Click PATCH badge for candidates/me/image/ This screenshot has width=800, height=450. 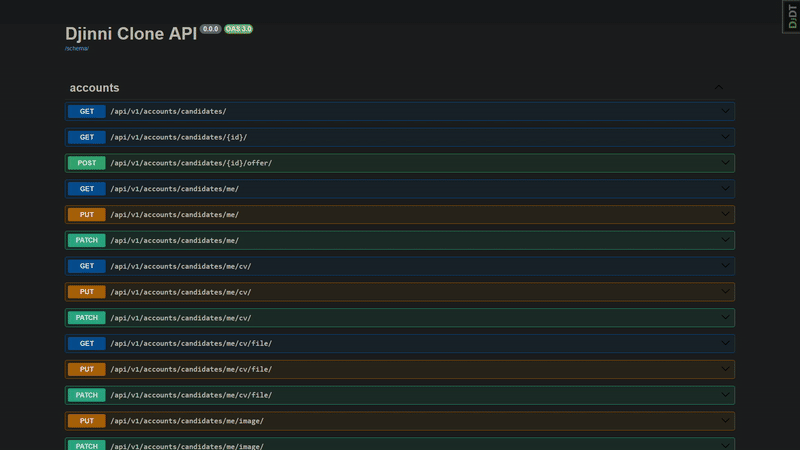tap(87, 445)
